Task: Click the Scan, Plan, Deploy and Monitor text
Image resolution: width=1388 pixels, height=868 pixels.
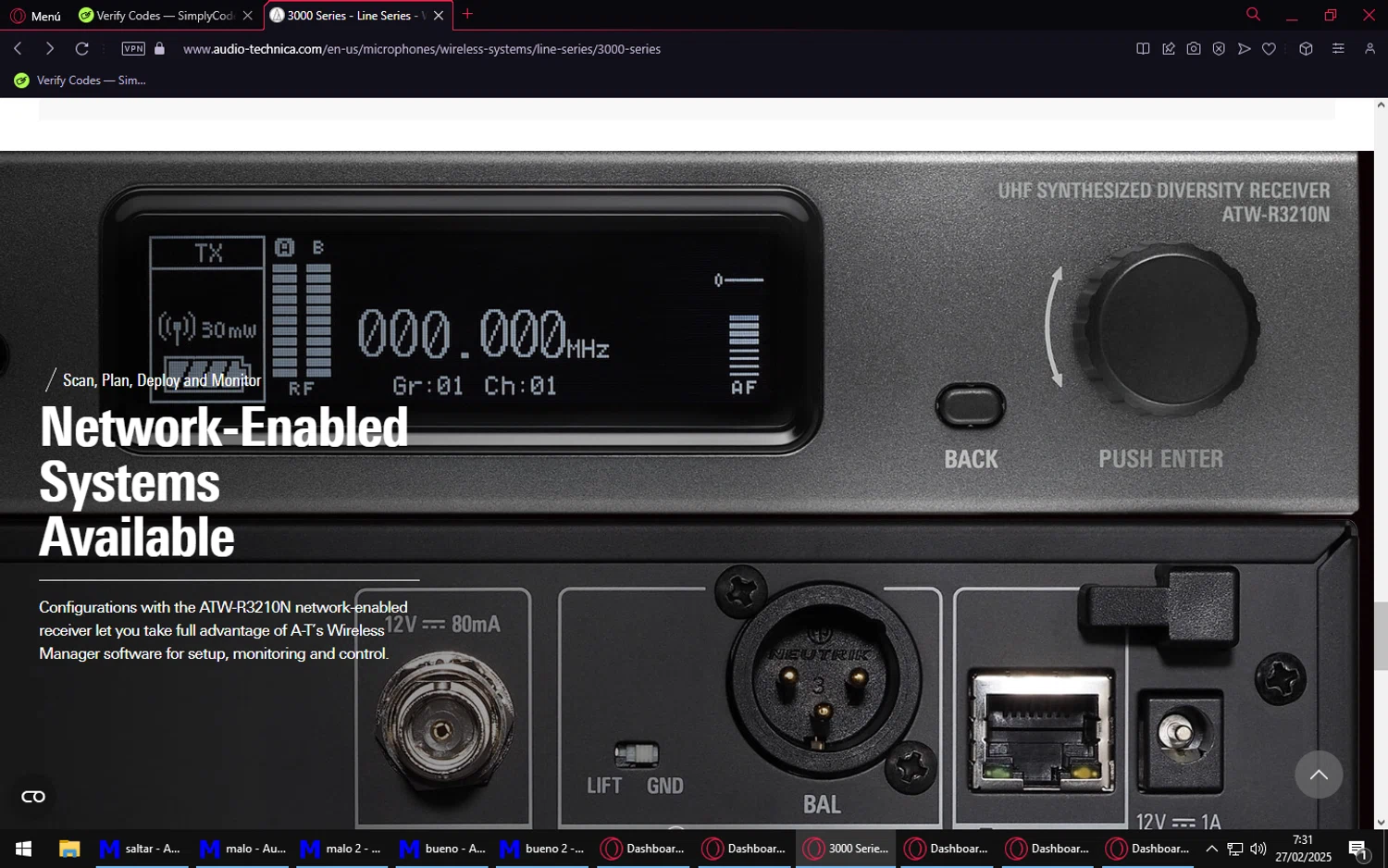Action: (162, 380)
